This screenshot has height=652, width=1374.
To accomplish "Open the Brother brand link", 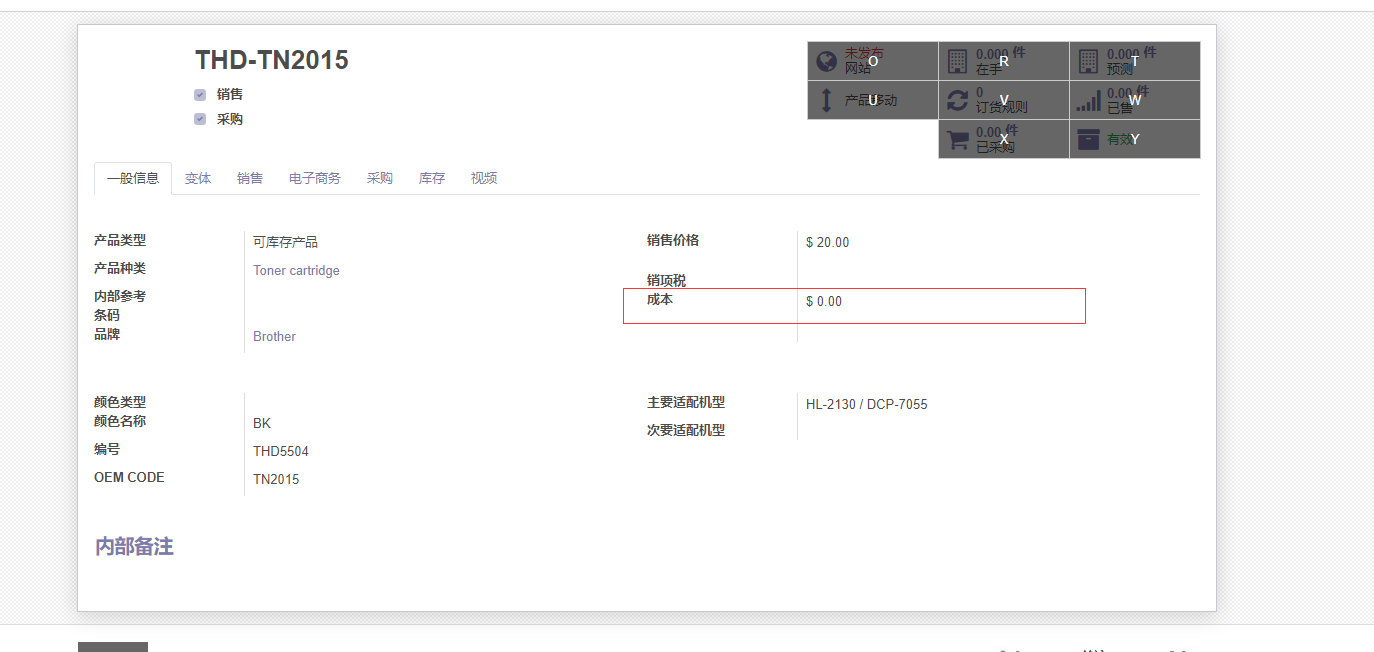I will pyautogui.click(x=274, y=337).
